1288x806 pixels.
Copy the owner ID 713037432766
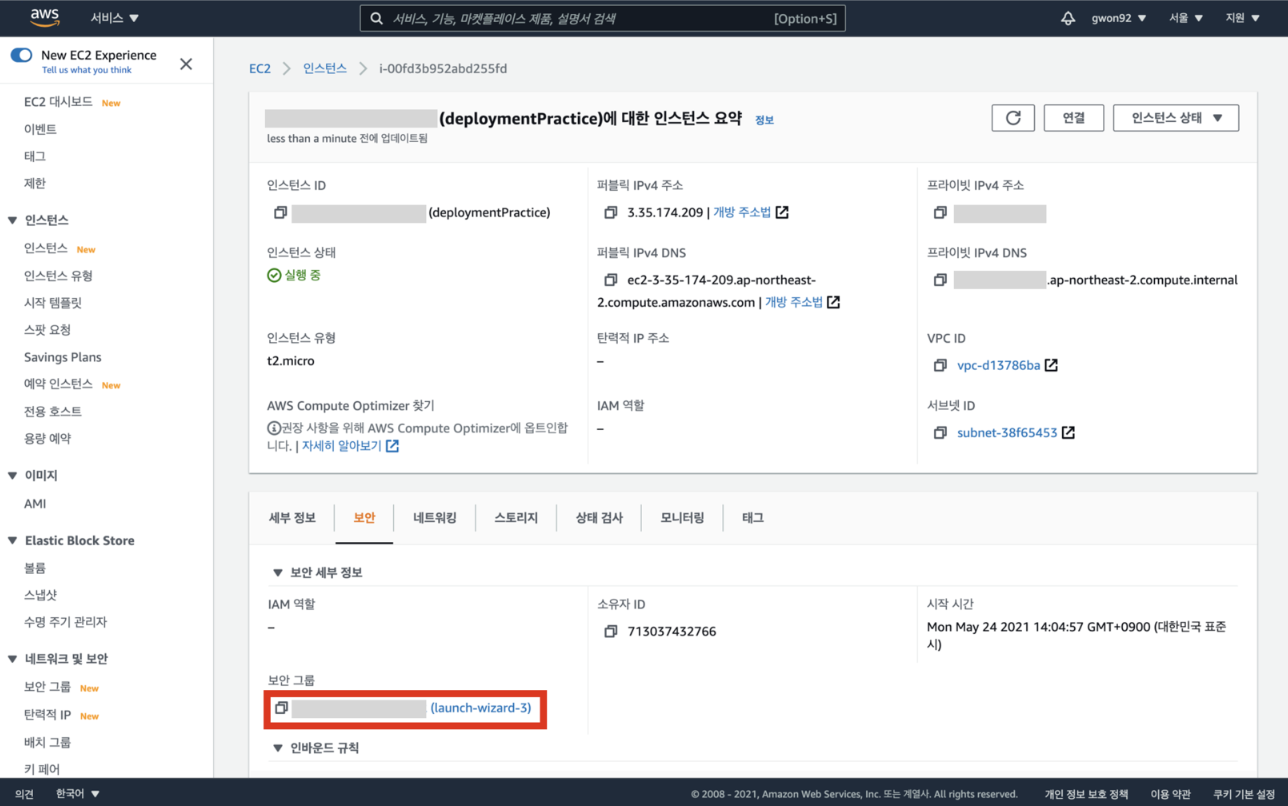(x=610, y=632)
